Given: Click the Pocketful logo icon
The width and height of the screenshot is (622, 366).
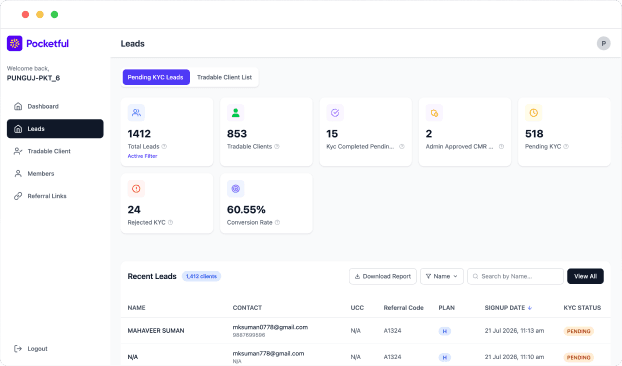Looking at the screenshot, I should 15,43.
